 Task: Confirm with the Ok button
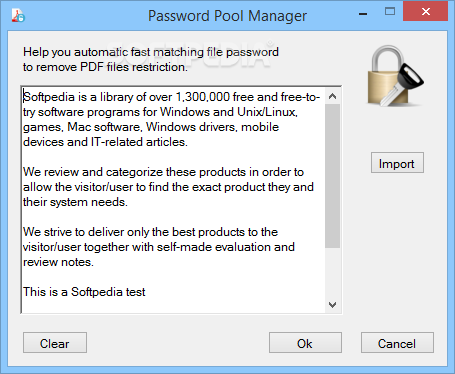(305, 343)
